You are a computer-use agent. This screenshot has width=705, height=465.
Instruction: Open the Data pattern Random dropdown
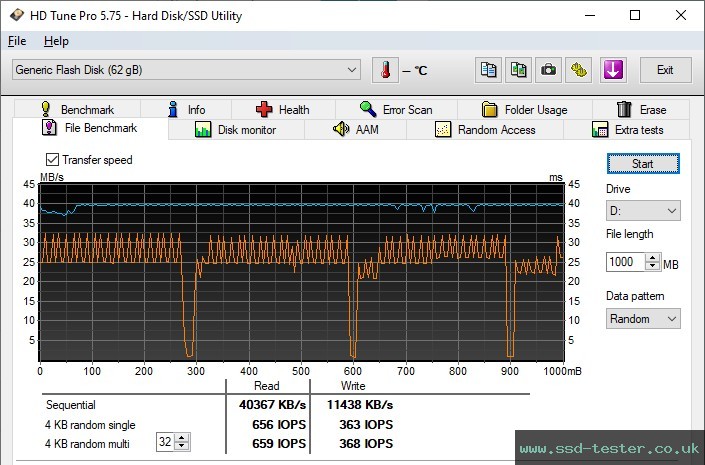pos(643,319)
